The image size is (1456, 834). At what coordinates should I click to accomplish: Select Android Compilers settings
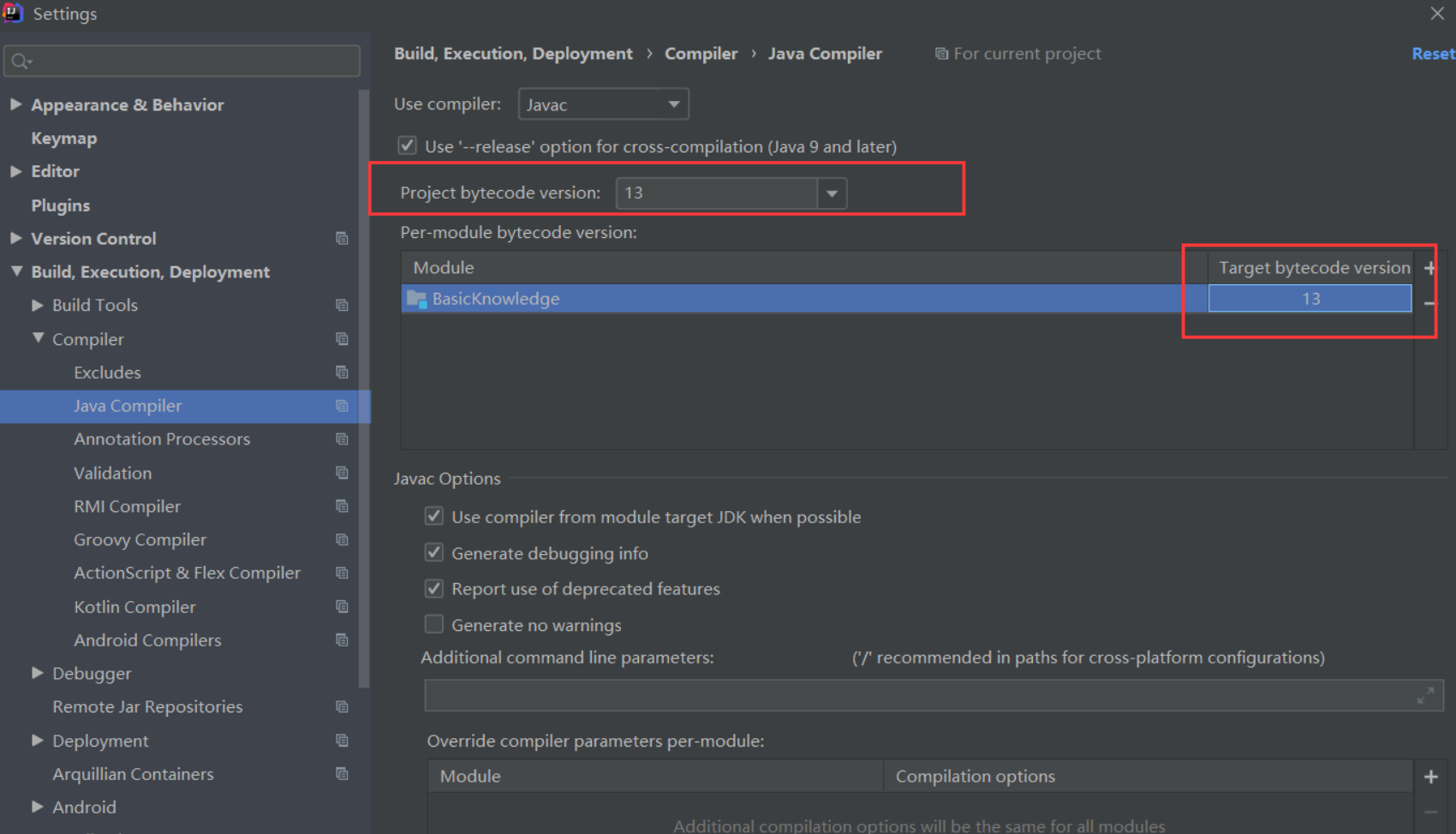(x=147, y=640)
